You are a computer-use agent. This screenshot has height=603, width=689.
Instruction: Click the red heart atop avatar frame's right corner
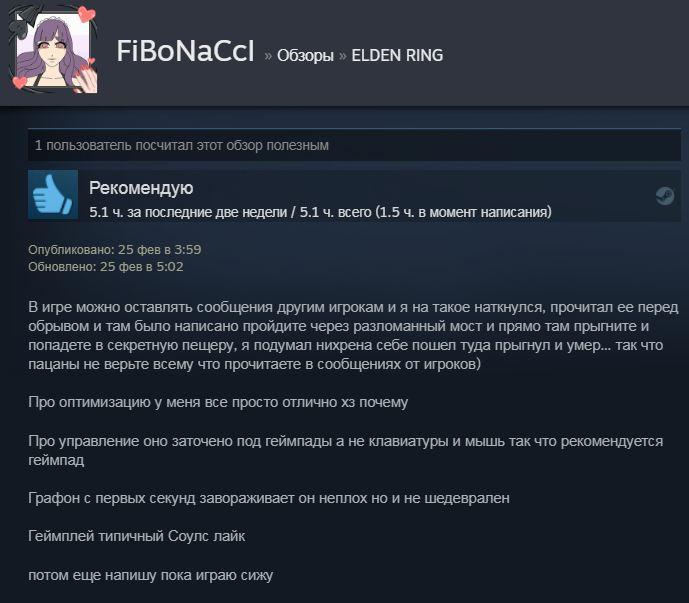point(87,14)
